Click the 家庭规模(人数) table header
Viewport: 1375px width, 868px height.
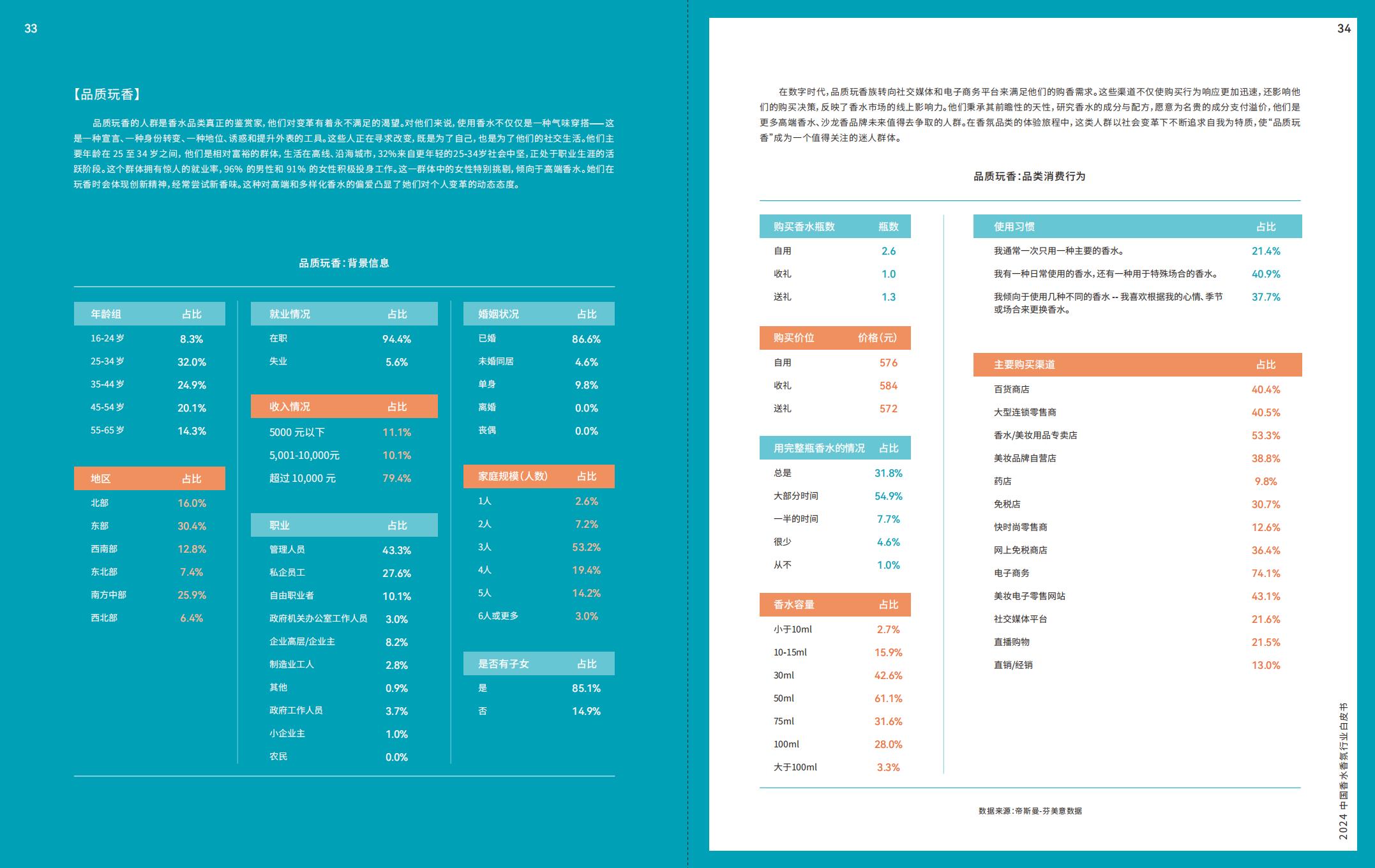click(x=539, y=476)
